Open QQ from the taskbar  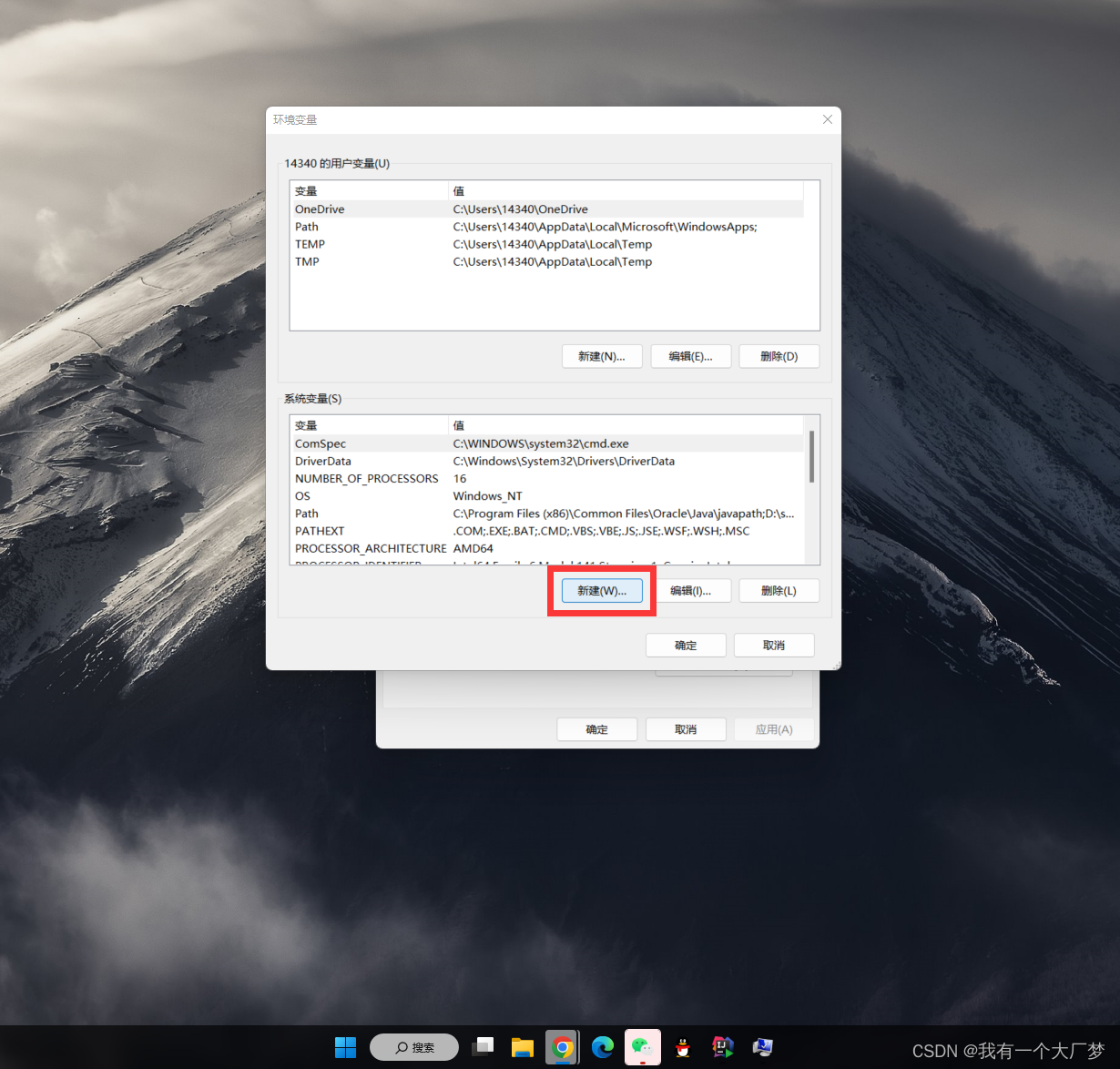tap(682, 1047)
